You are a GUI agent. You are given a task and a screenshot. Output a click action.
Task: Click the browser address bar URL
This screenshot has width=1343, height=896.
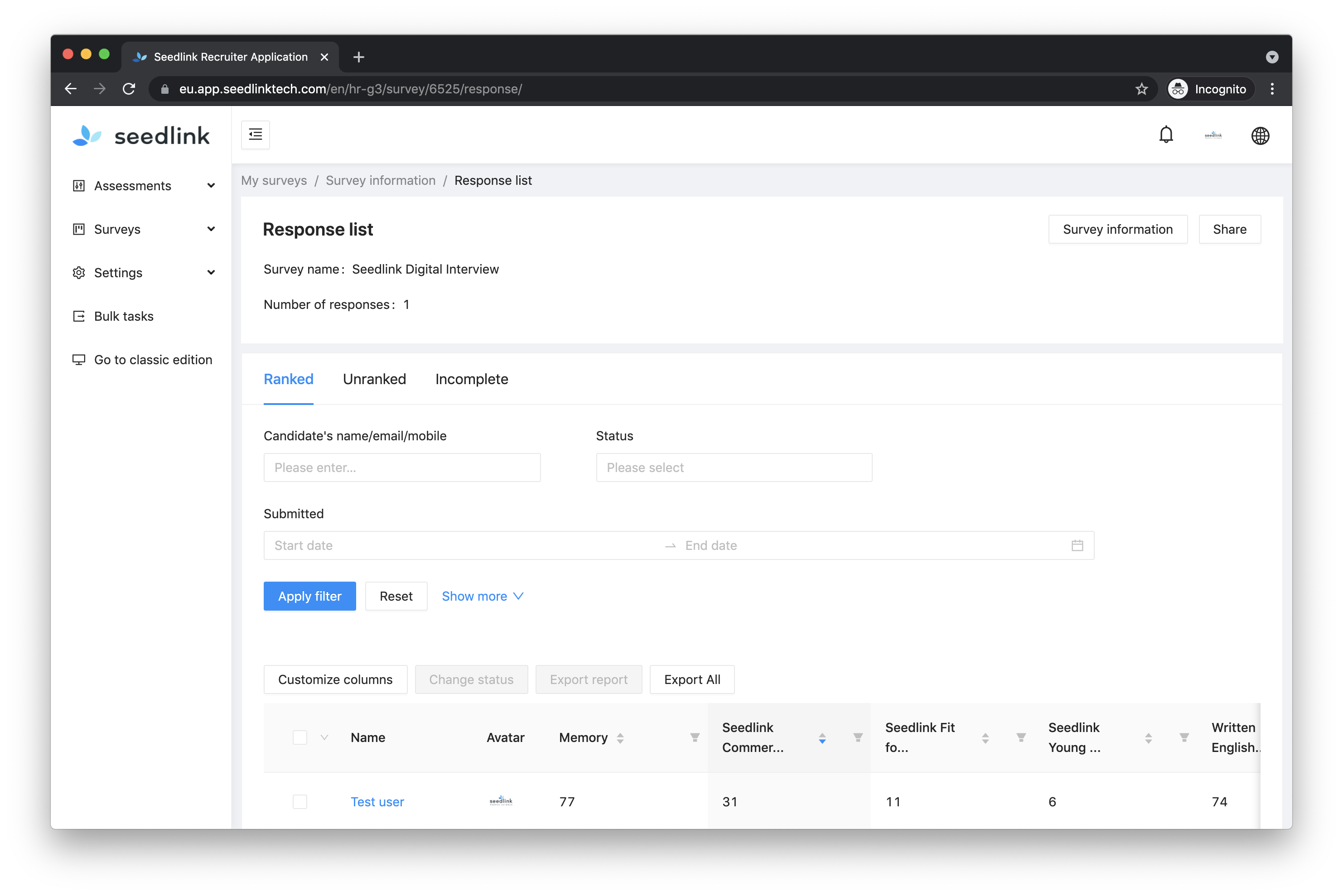pyautogui.click(x=350, y=89)
